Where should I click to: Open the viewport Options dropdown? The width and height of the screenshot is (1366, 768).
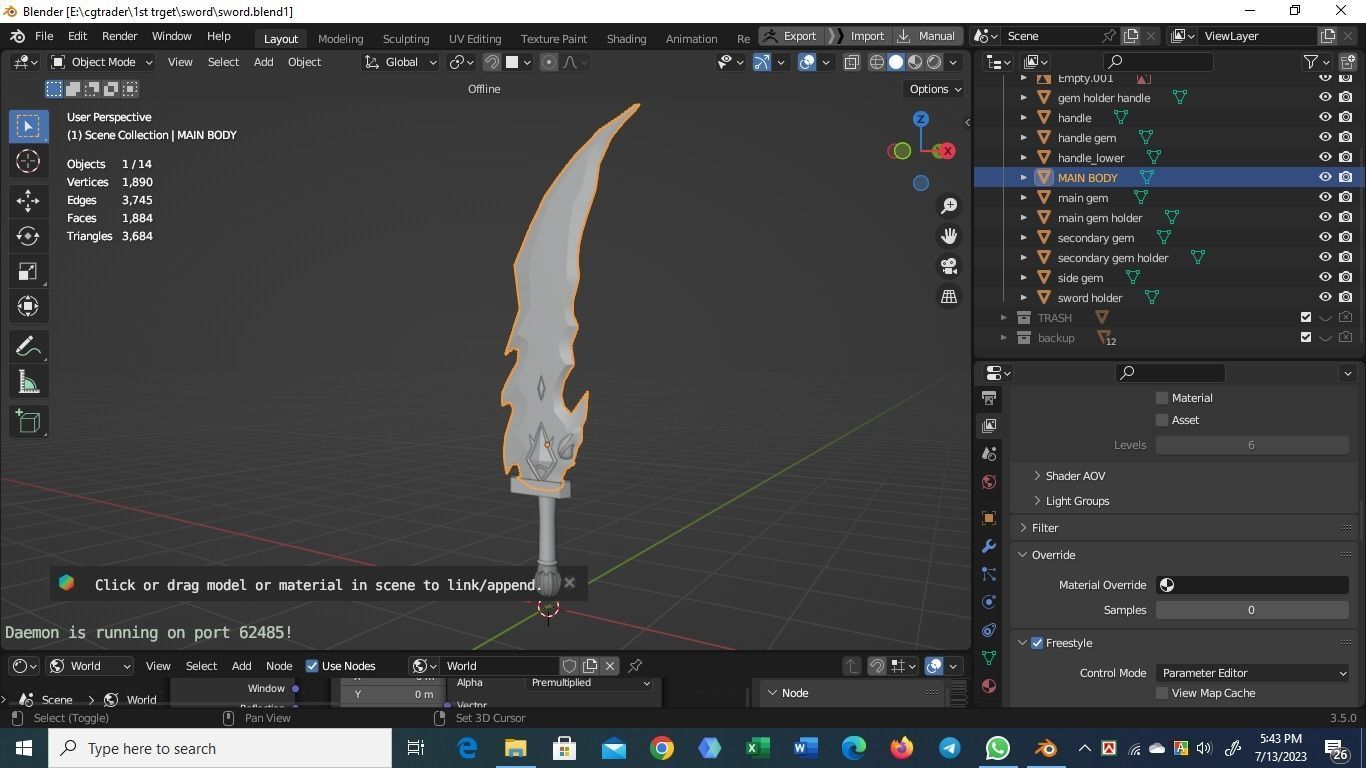pyautogui.click(x=935, y=89)
